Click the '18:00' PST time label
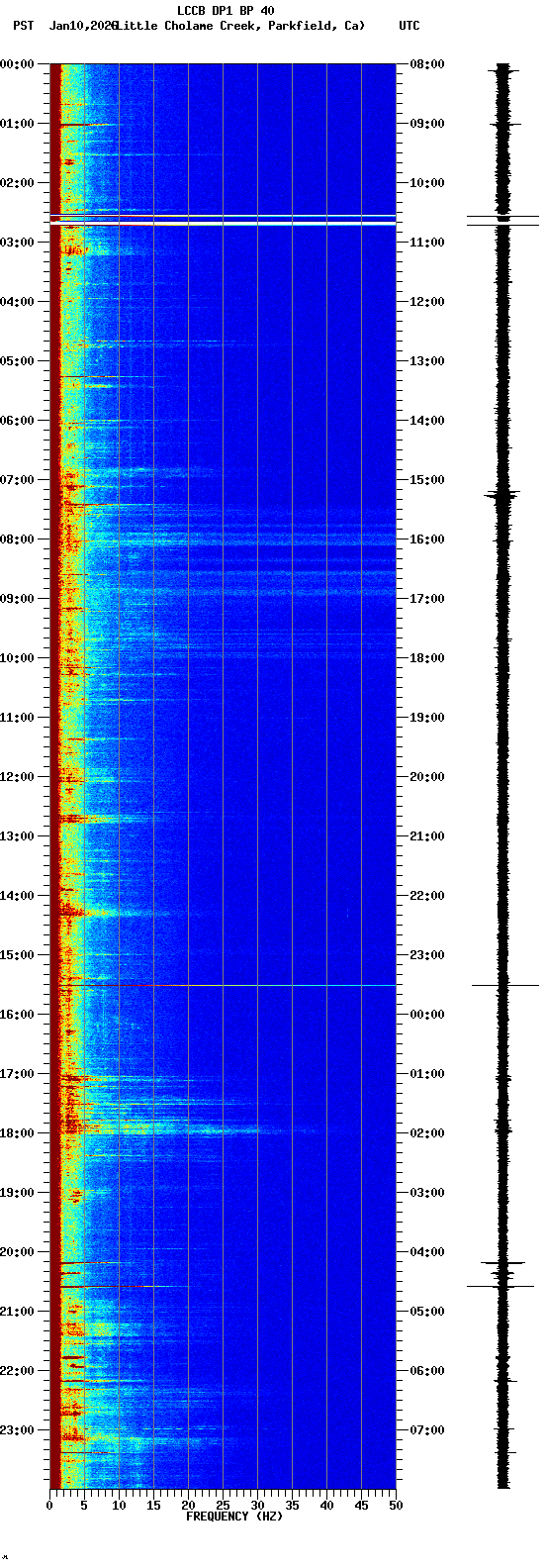This screenshot has height=1568, width=546. (x=17, y=1133)
